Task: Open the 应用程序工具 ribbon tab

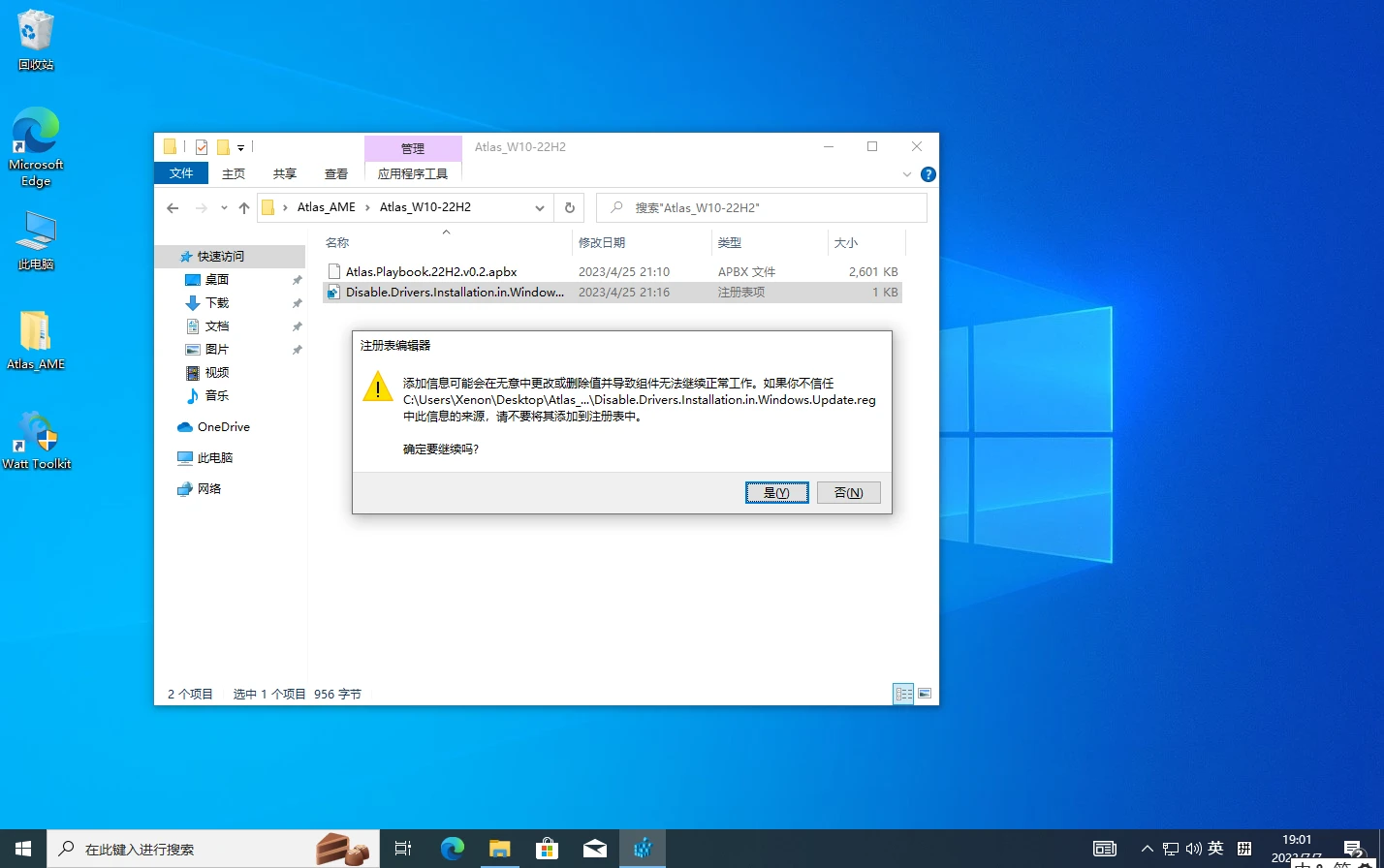Action: pos(413,173)
